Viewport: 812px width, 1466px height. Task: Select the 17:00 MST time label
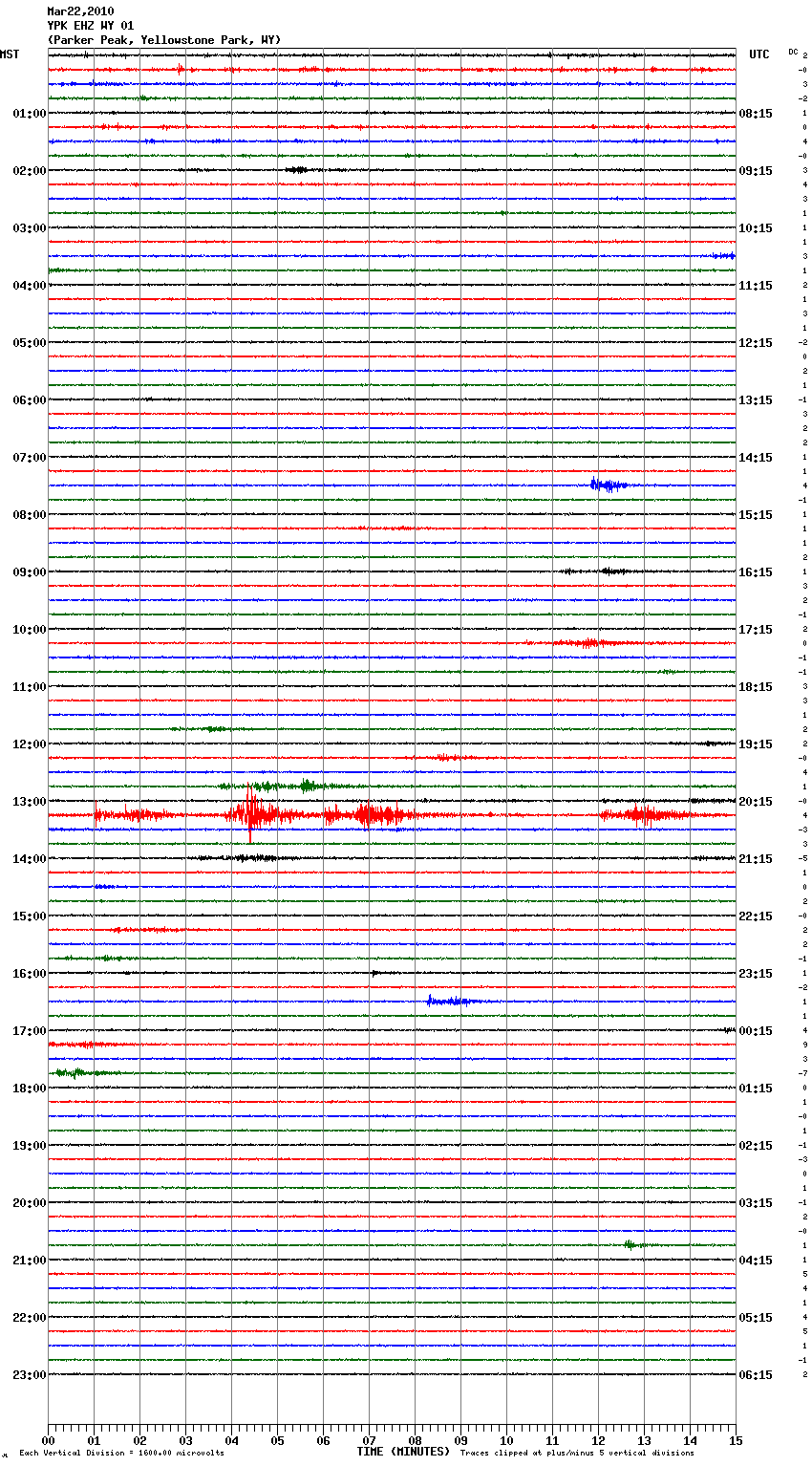tap(30, 1031)
